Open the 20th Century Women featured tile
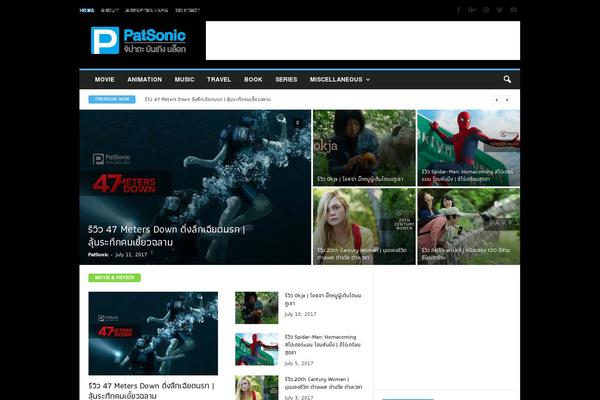600x400 pixels. click(x=364, y=226)
